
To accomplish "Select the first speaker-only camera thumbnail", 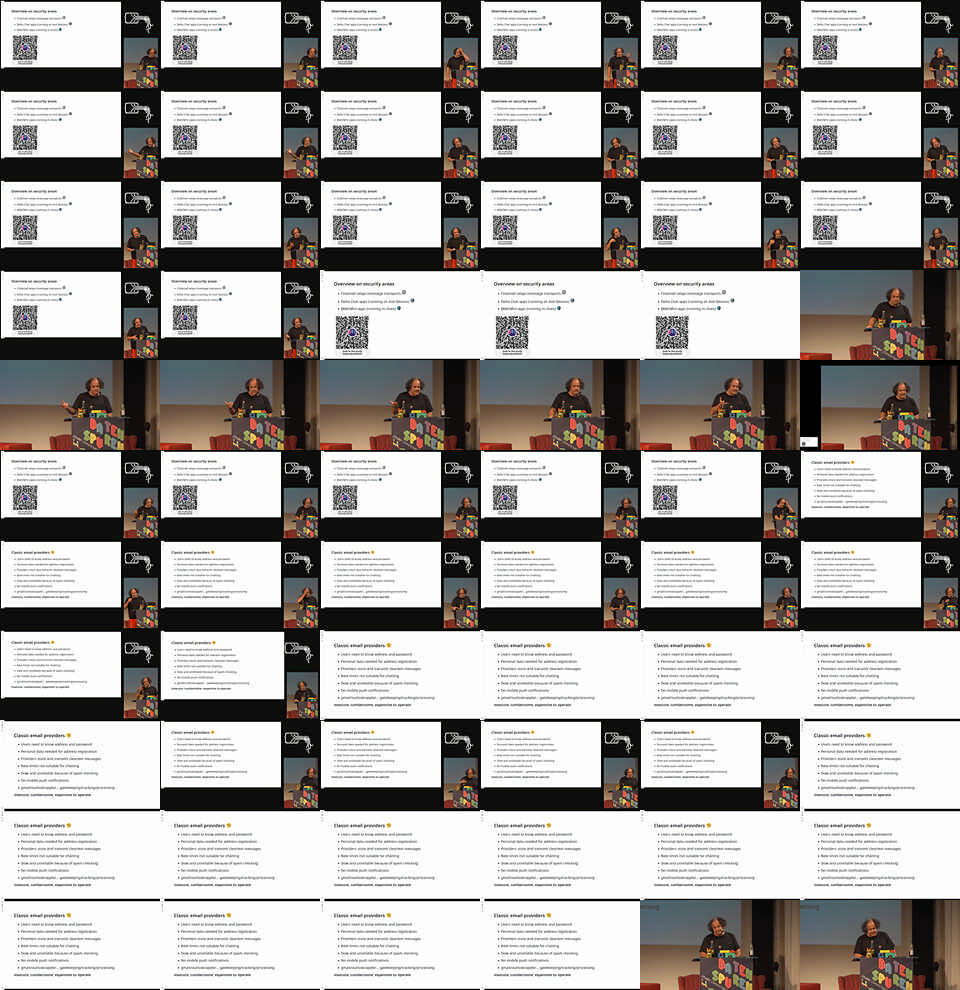I will point(880,315).
